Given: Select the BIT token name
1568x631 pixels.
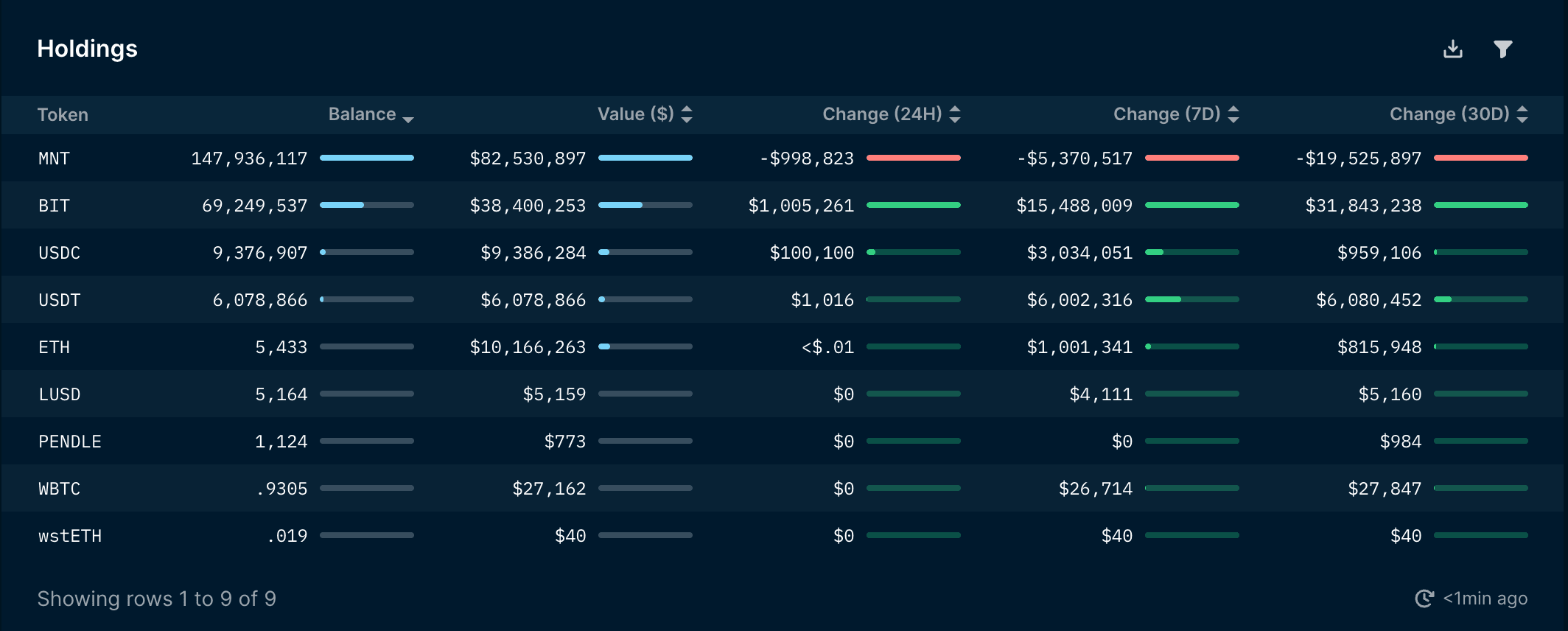Looking at the screenshot, I should tap(54, 206).
